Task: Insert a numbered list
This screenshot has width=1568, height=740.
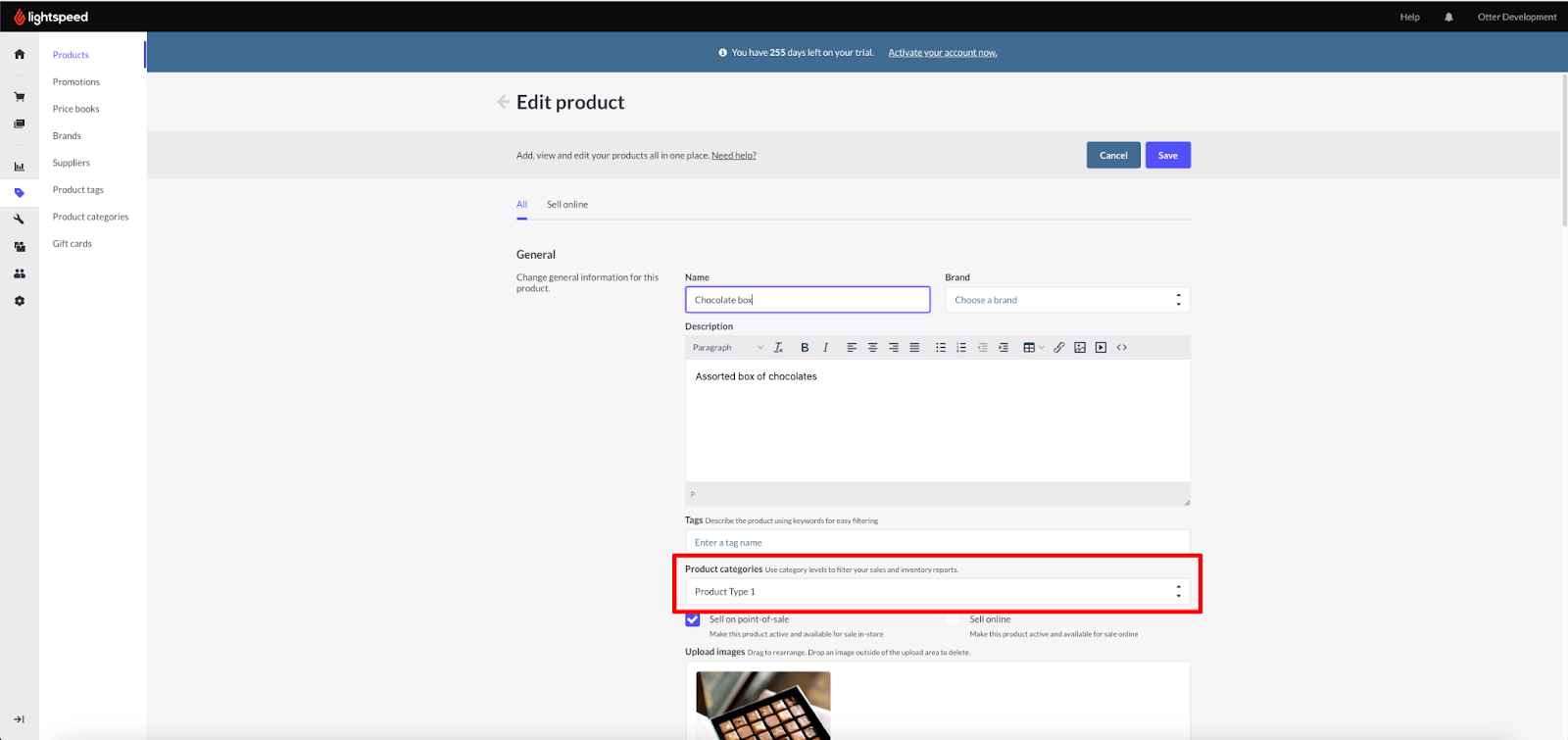Action: pyautogui.click(x=961, y=347)
